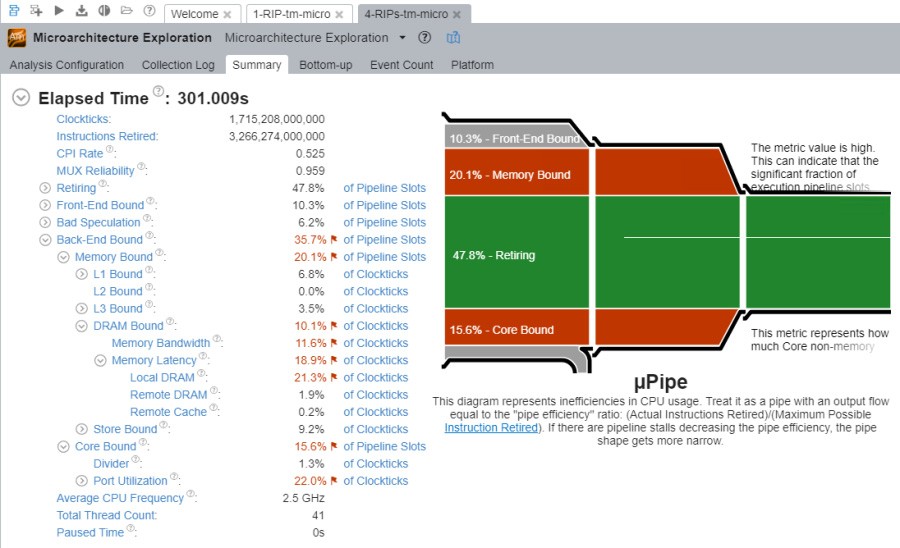Image resolution: width=900 pixels, height=548 pixels.
Task: Click the help icon in top toolbar
Action: point(149,11)
